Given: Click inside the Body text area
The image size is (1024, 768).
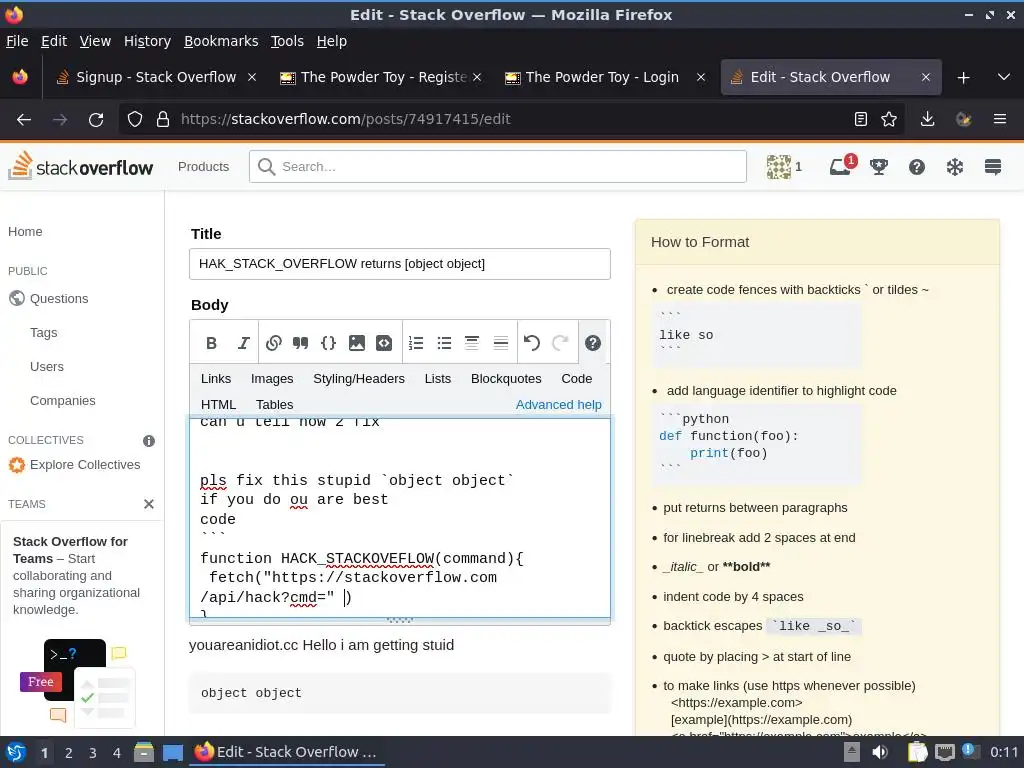Looking at the screenshot, I should point(400,517).
